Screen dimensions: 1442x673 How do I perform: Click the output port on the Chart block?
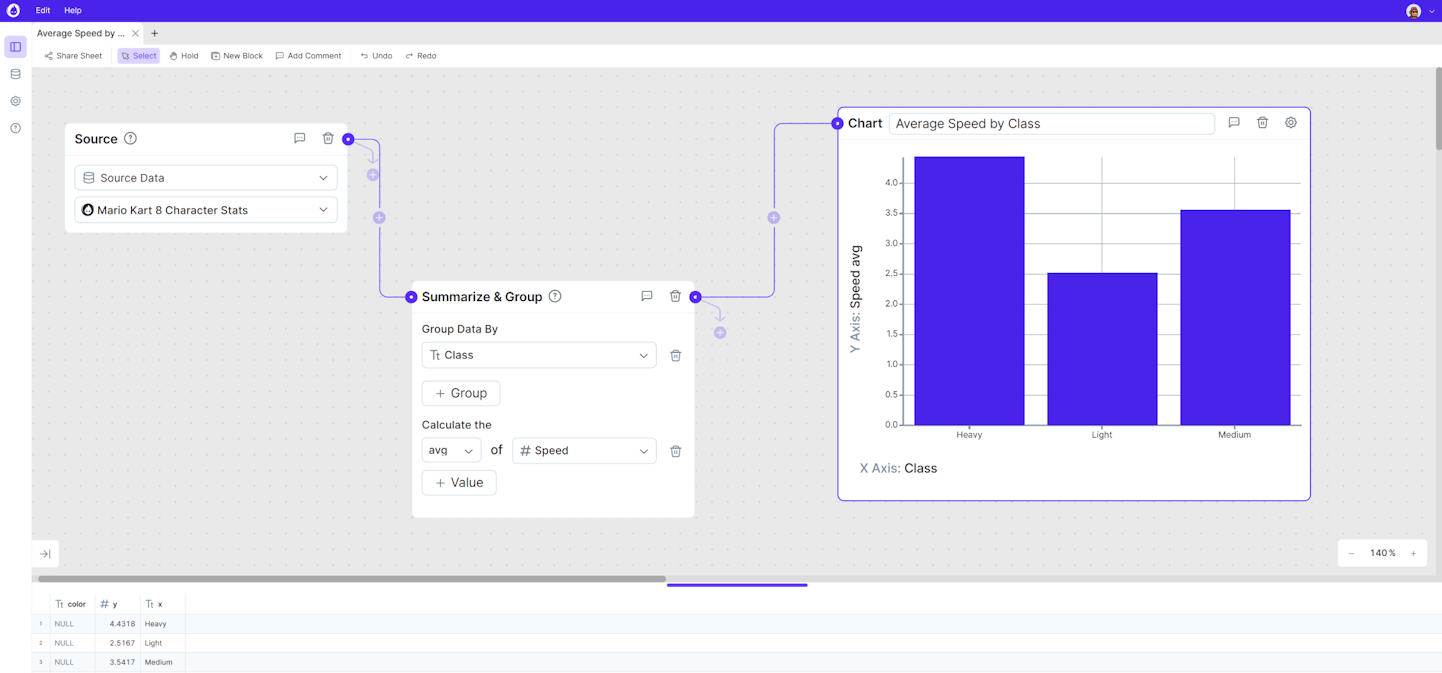[837, 123]
